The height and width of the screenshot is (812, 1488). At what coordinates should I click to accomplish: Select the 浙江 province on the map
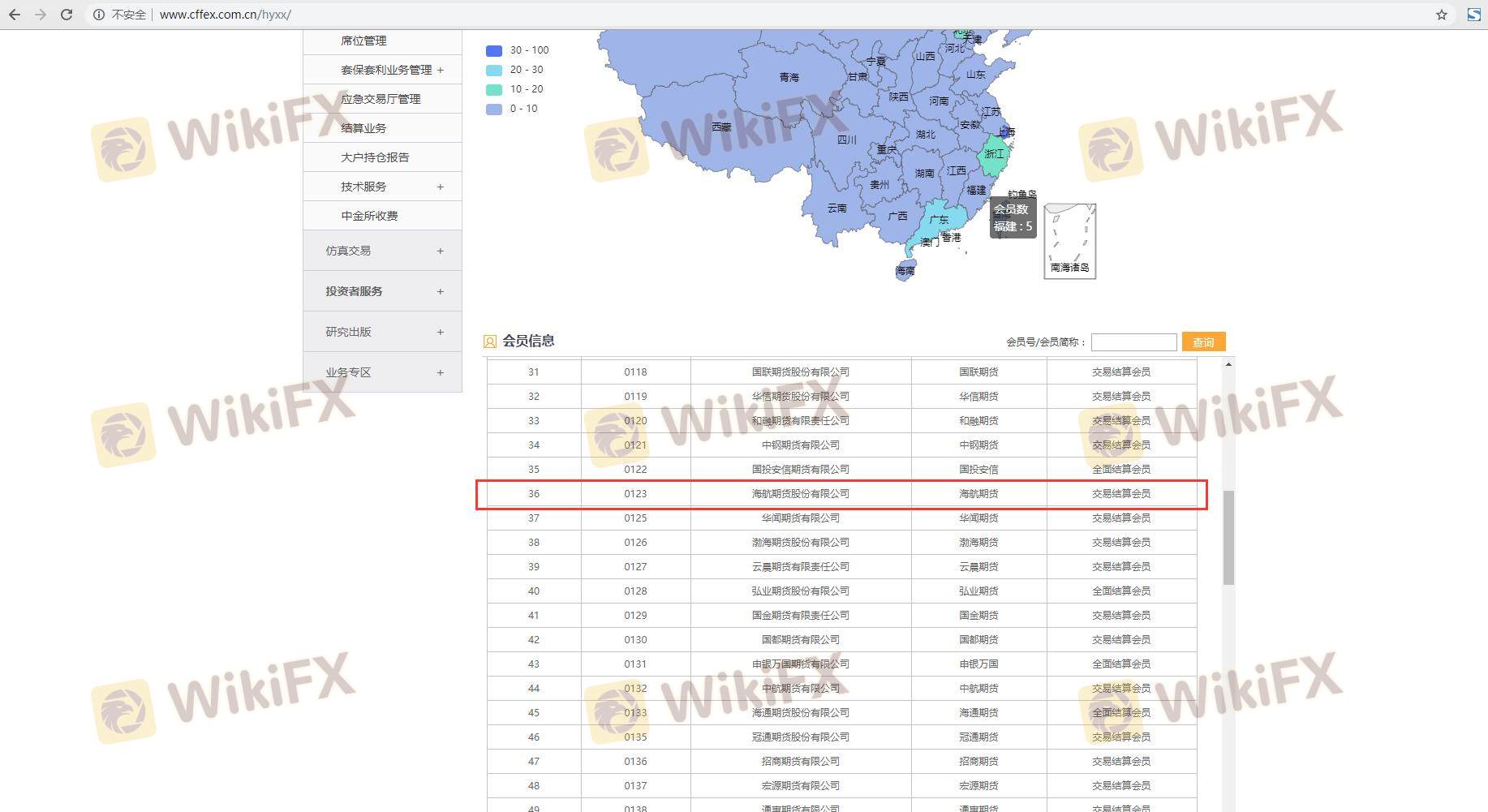click(x=992, y=156)
